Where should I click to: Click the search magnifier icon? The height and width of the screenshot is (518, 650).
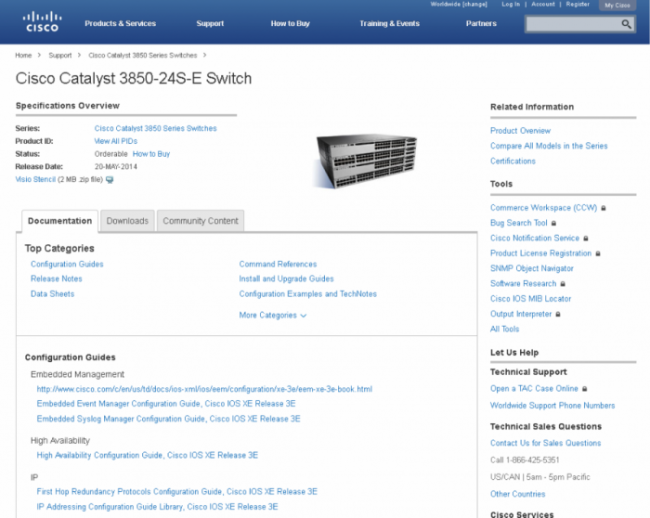point(626,24)
